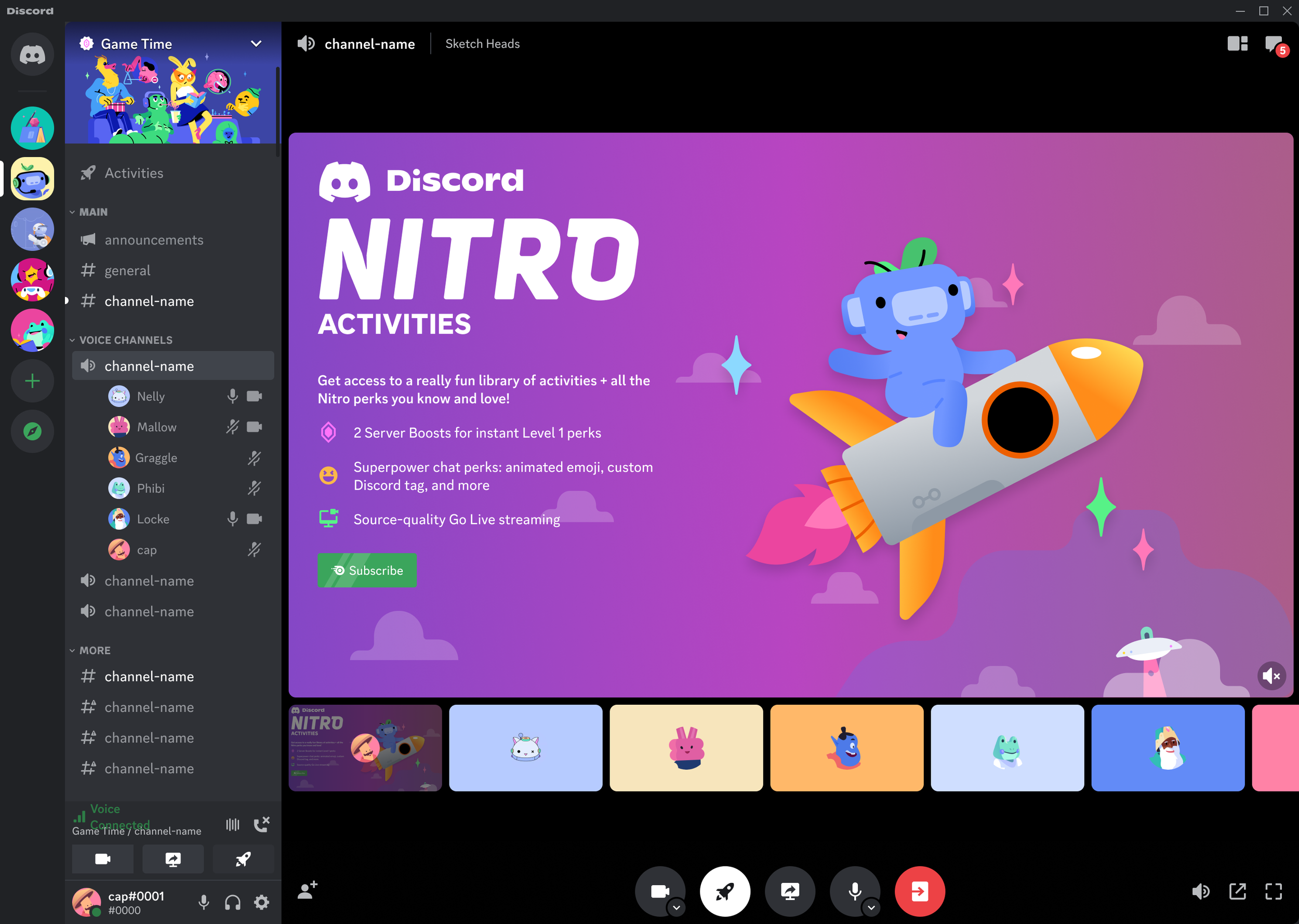The width and height of the screenshot is (1299, 924).
Task: Collapse the VOICE CHANNELS category
Action: [x=121, y=340]
